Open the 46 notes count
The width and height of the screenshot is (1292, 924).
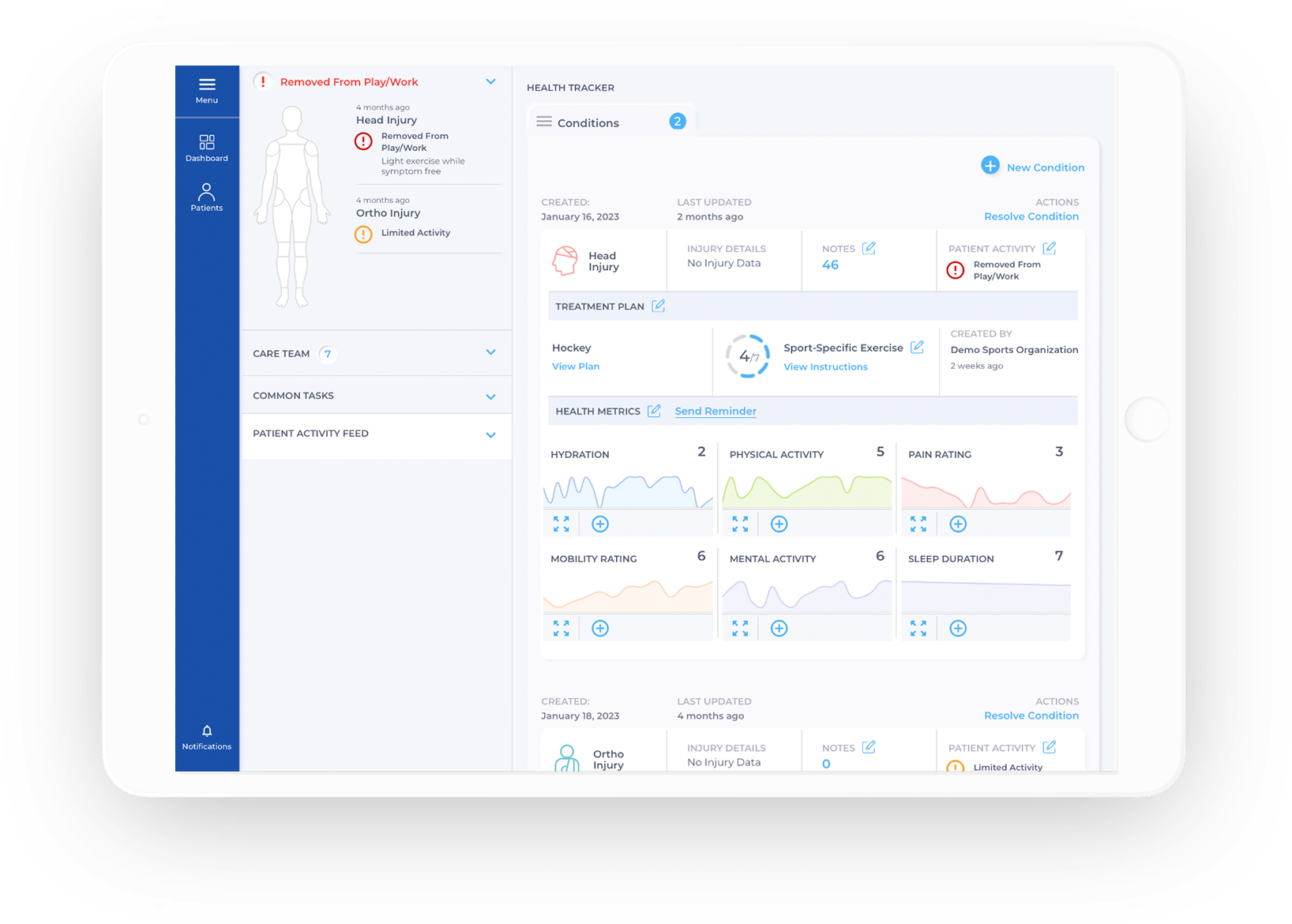pyautogui.click(x=830, y=265)
